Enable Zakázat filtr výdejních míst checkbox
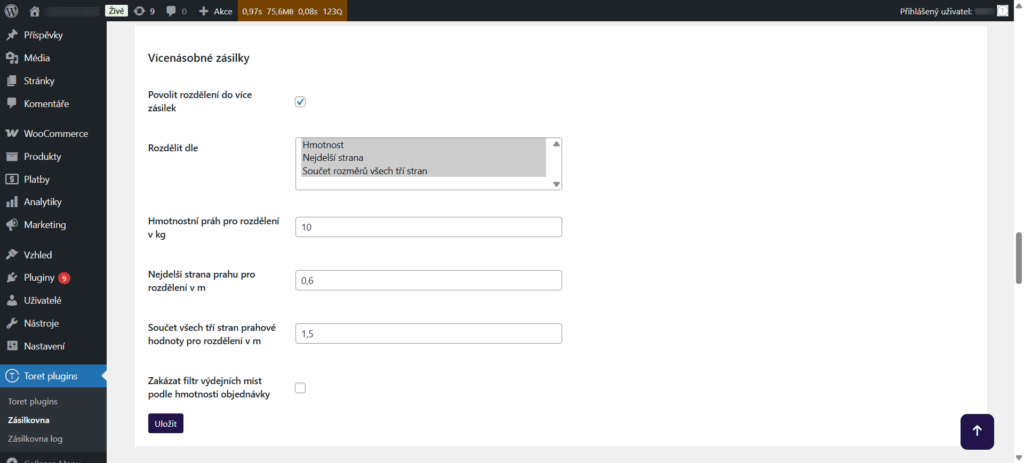 [x=300, y=388]
